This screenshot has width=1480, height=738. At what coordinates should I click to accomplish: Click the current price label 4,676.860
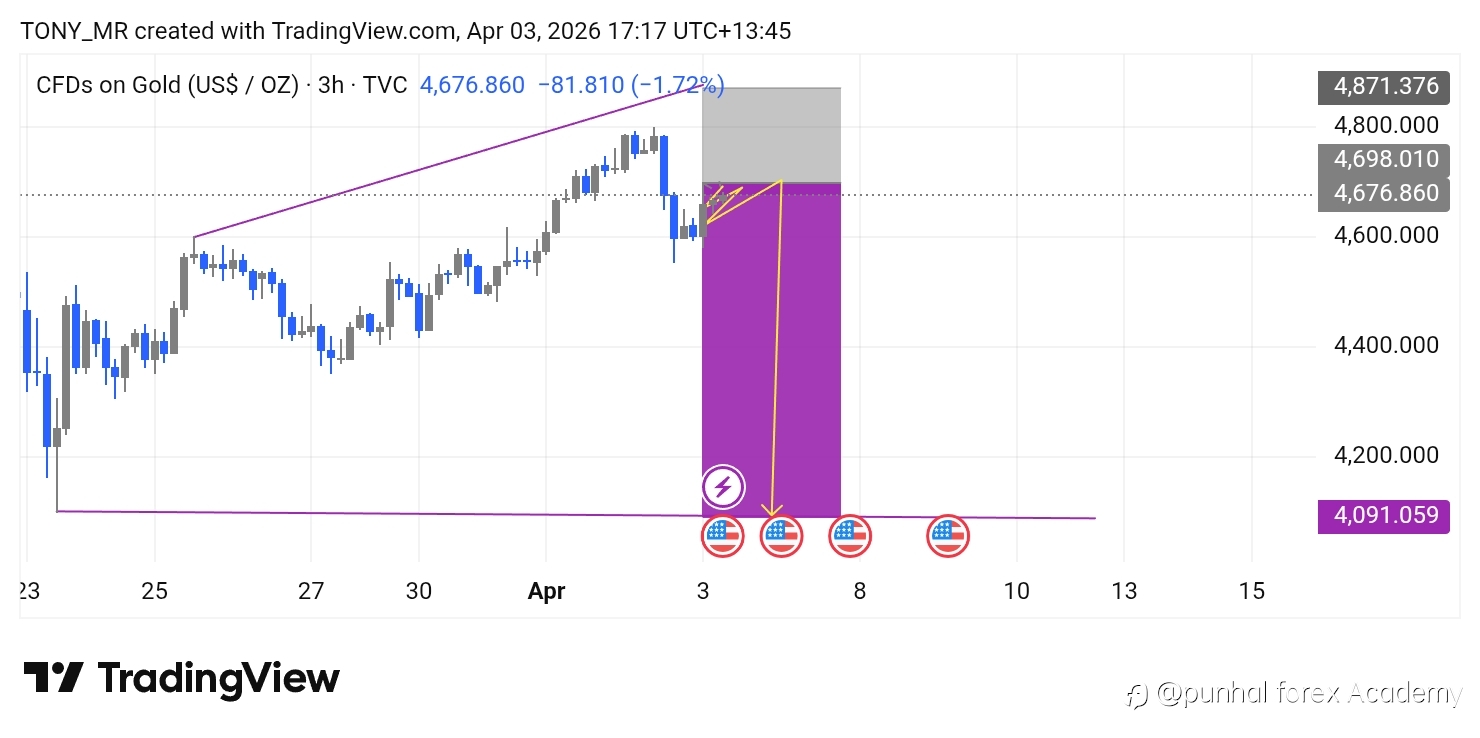[x=1384, y=193]
